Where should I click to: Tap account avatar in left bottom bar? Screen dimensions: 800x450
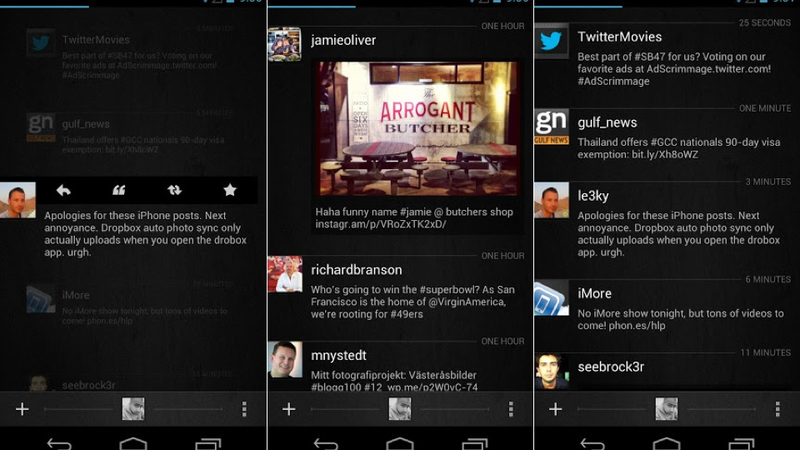(x=133, y=409)
